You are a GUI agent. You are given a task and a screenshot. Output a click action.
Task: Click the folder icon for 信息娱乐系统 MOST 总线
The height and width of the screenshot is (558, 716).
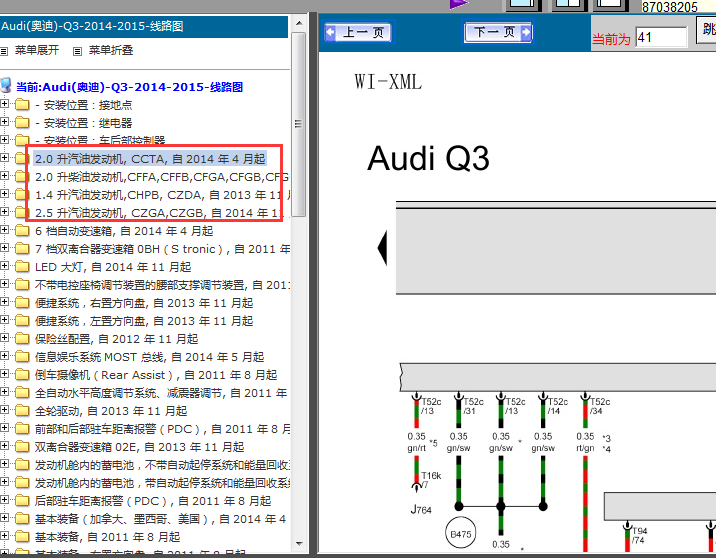[22, 356]
